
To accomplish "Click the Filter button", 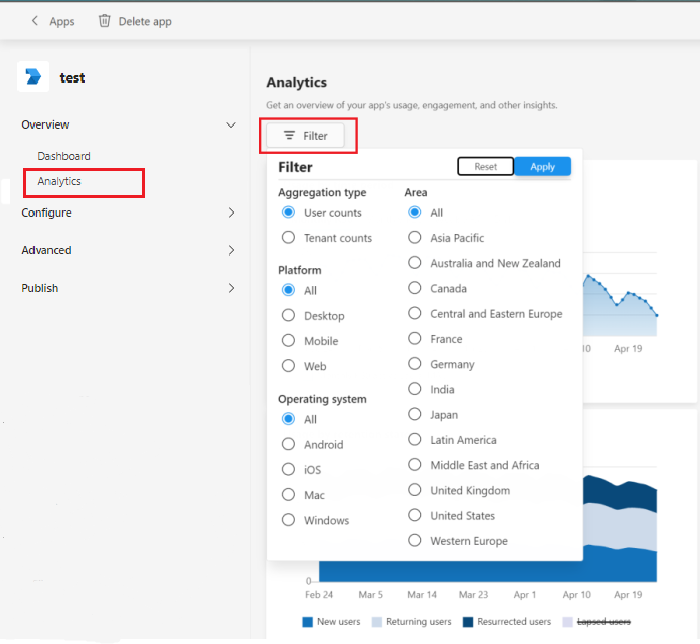I will point(305,135).
